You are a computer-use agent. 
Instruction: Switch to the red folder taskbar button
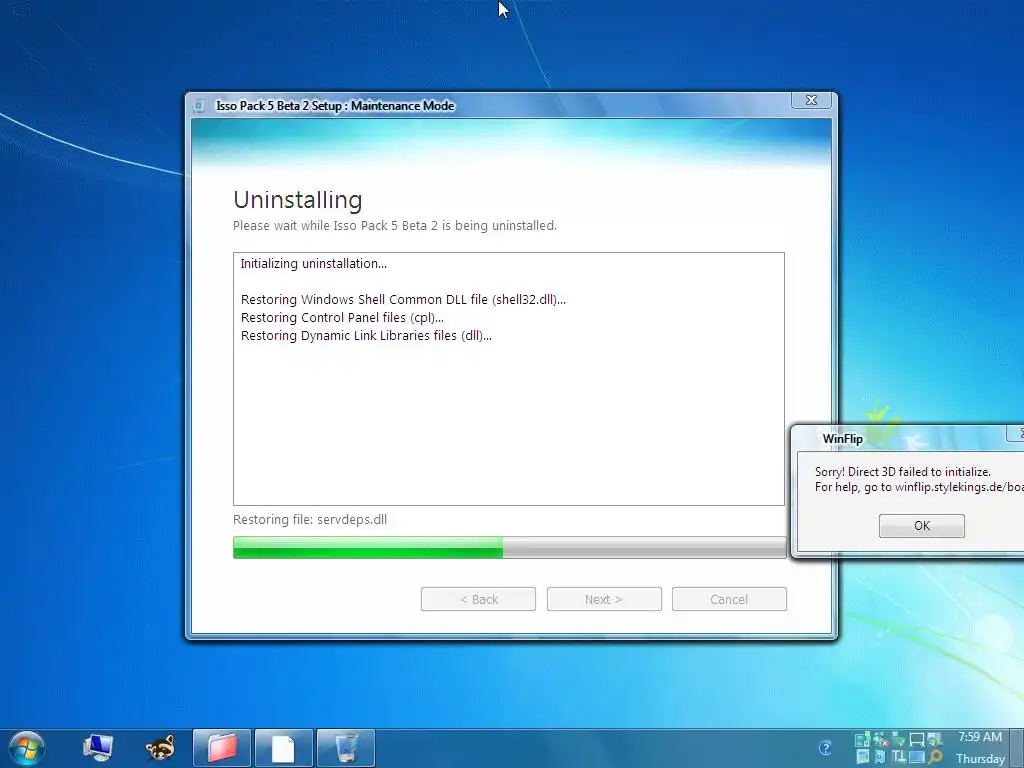click(x=222, y=748)
